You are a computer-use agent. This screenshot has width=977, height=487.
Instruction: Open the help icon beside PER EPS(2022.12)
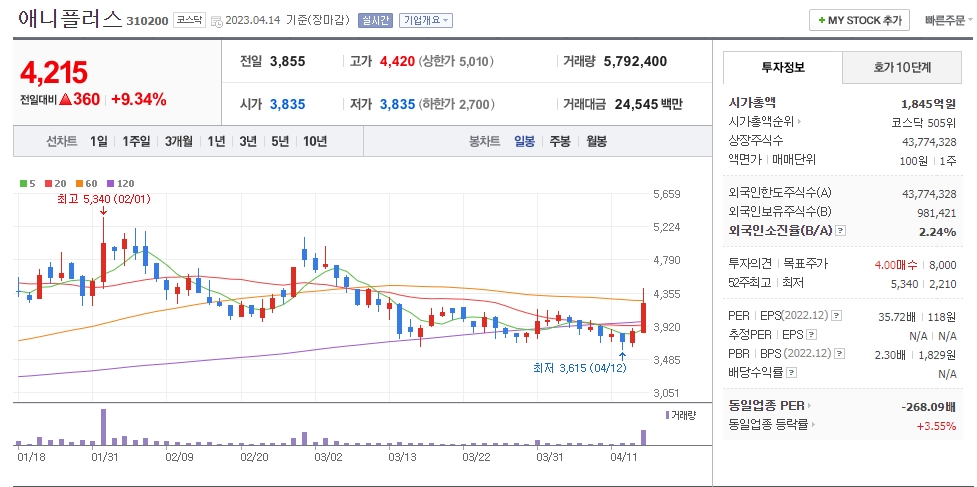[837, 316]
